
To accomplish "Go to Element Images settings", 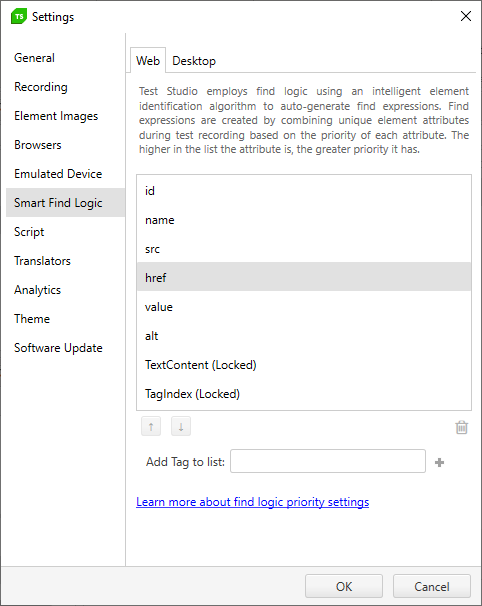I will coord(56,116).
